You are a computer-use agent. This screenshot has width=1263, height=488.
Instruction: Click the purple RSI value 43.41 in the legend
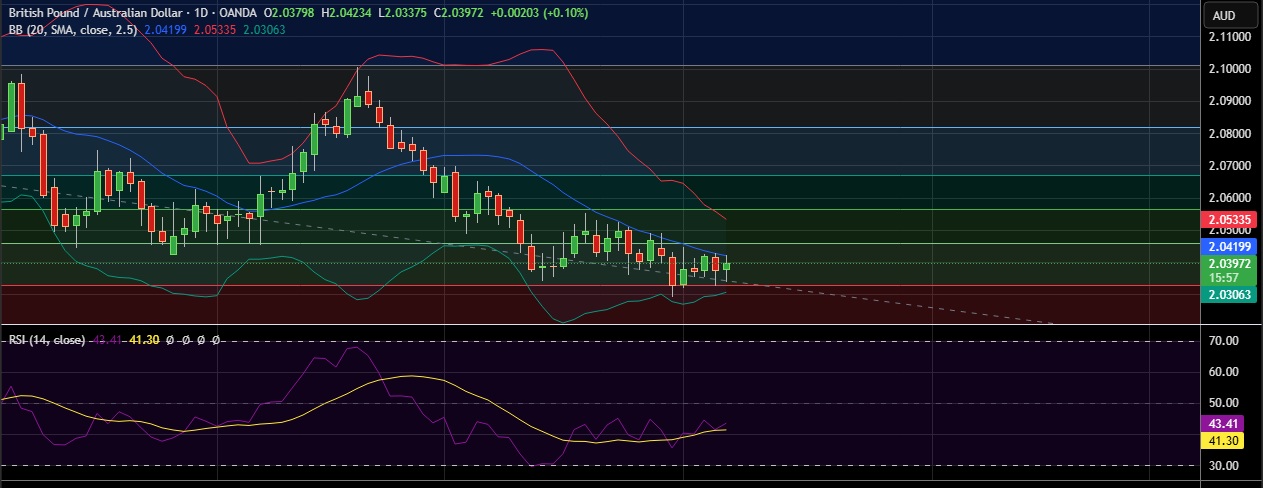point(107,341)
